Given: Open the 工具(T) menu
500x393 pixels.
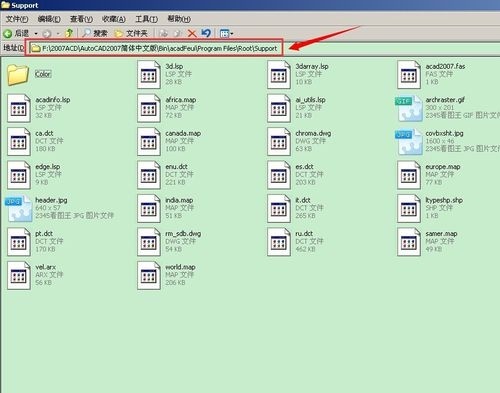Looking at the screenshot, I should point(146,19).
